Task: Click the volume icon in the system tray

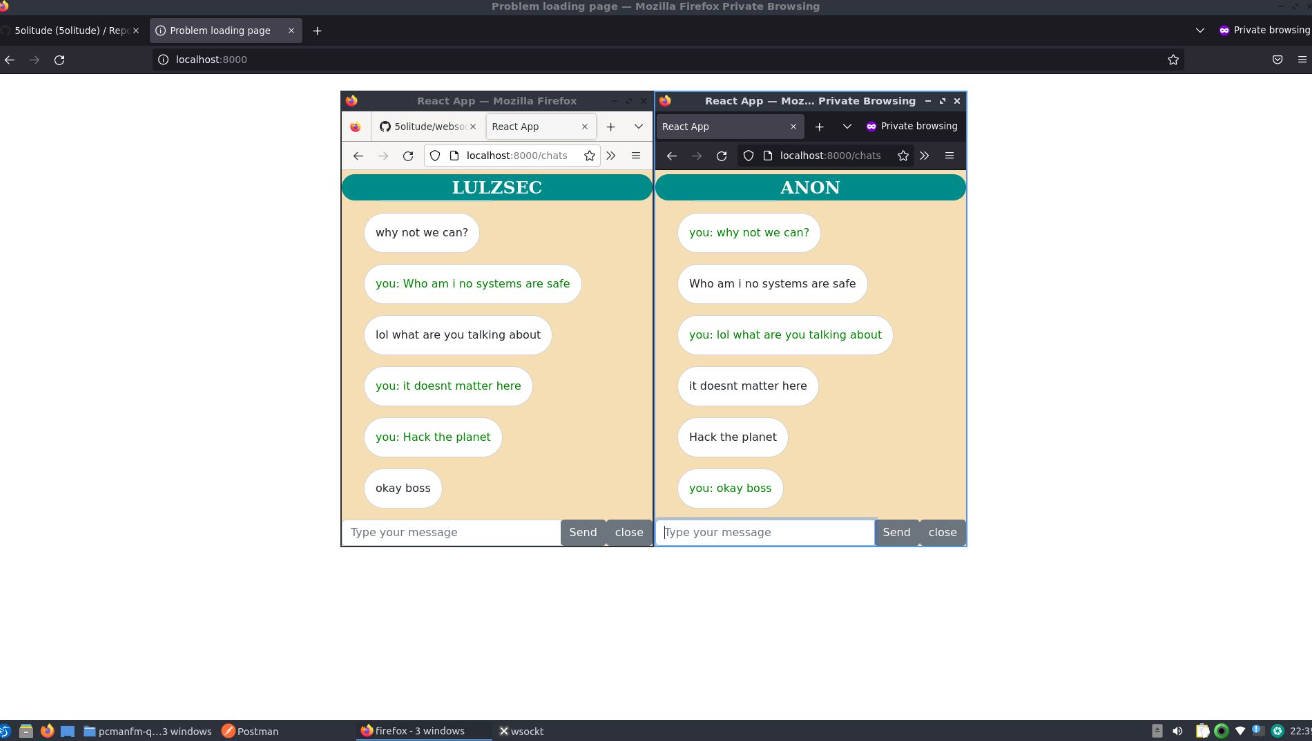Action: (1177, 731)
